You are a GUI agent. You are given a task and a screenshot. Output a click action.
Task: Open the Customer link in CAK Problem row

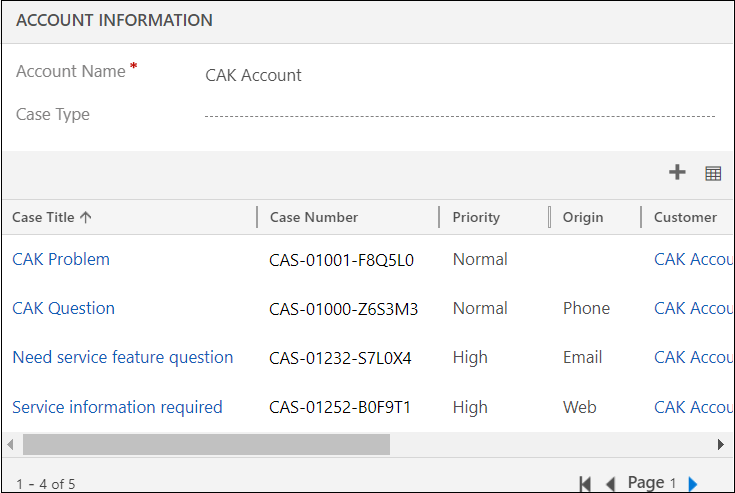click(x=693, y=259)
